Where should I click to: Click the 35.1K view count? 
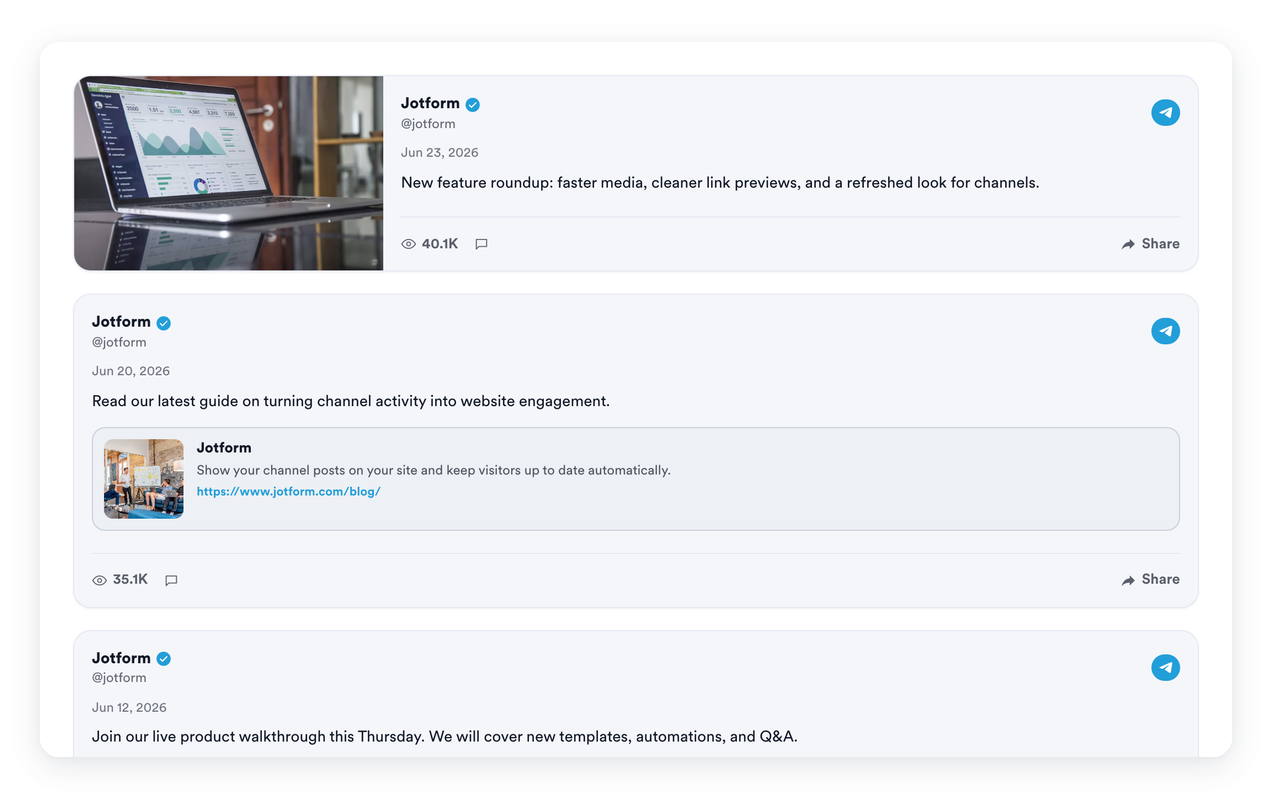[130, 580]
